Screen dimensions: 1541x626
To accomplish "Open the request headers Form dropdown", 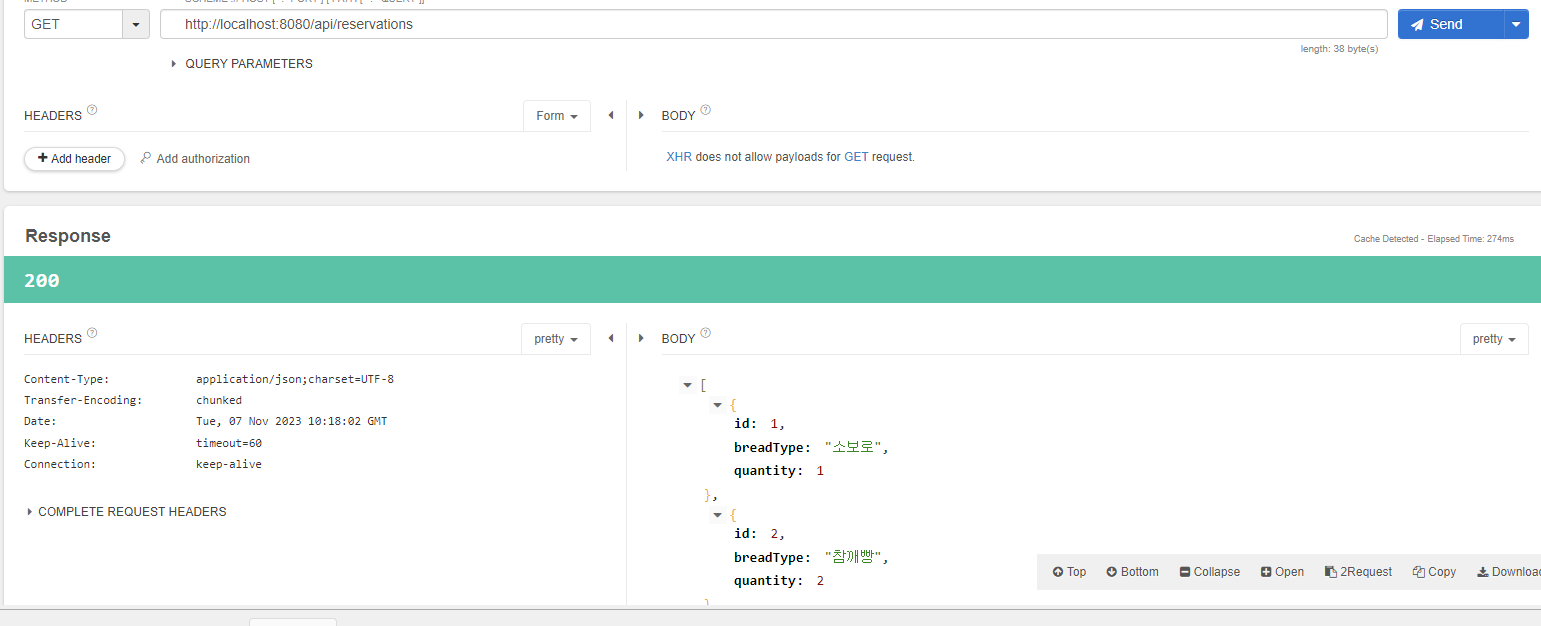I will (x=556, y=116).
